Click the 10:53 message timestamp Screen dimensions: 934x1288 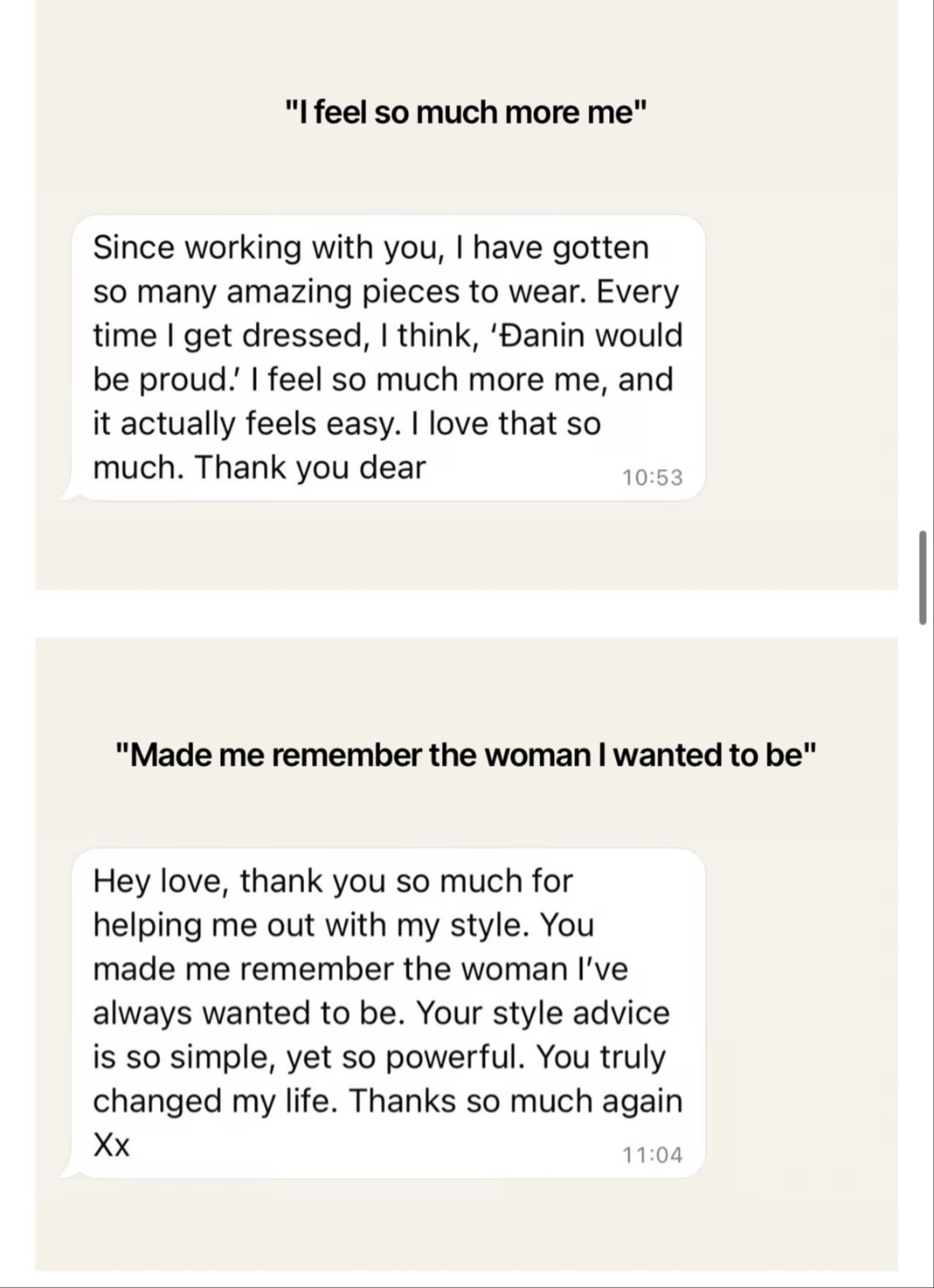(x=652, y=478)
